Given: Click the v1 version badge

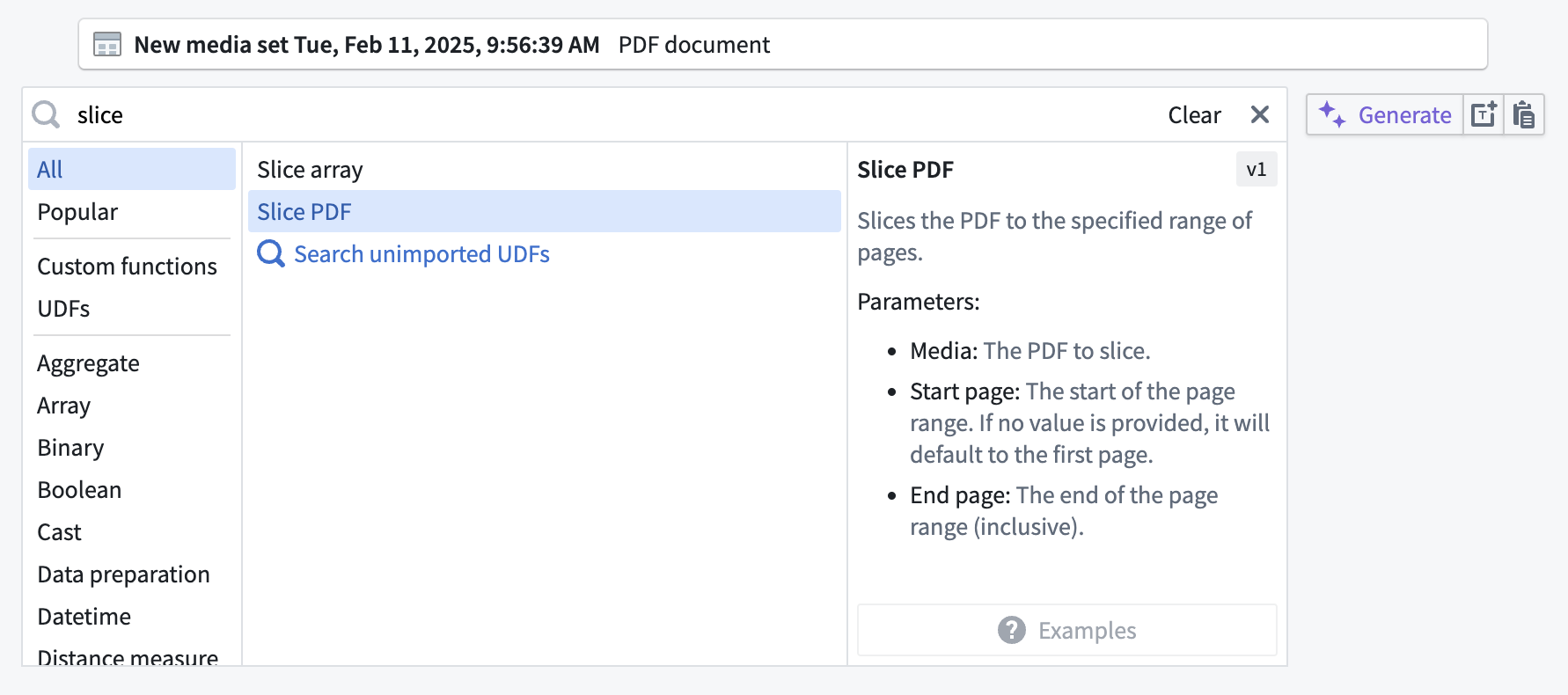Looking at the screenshot, I should (x=1256, y=170).
